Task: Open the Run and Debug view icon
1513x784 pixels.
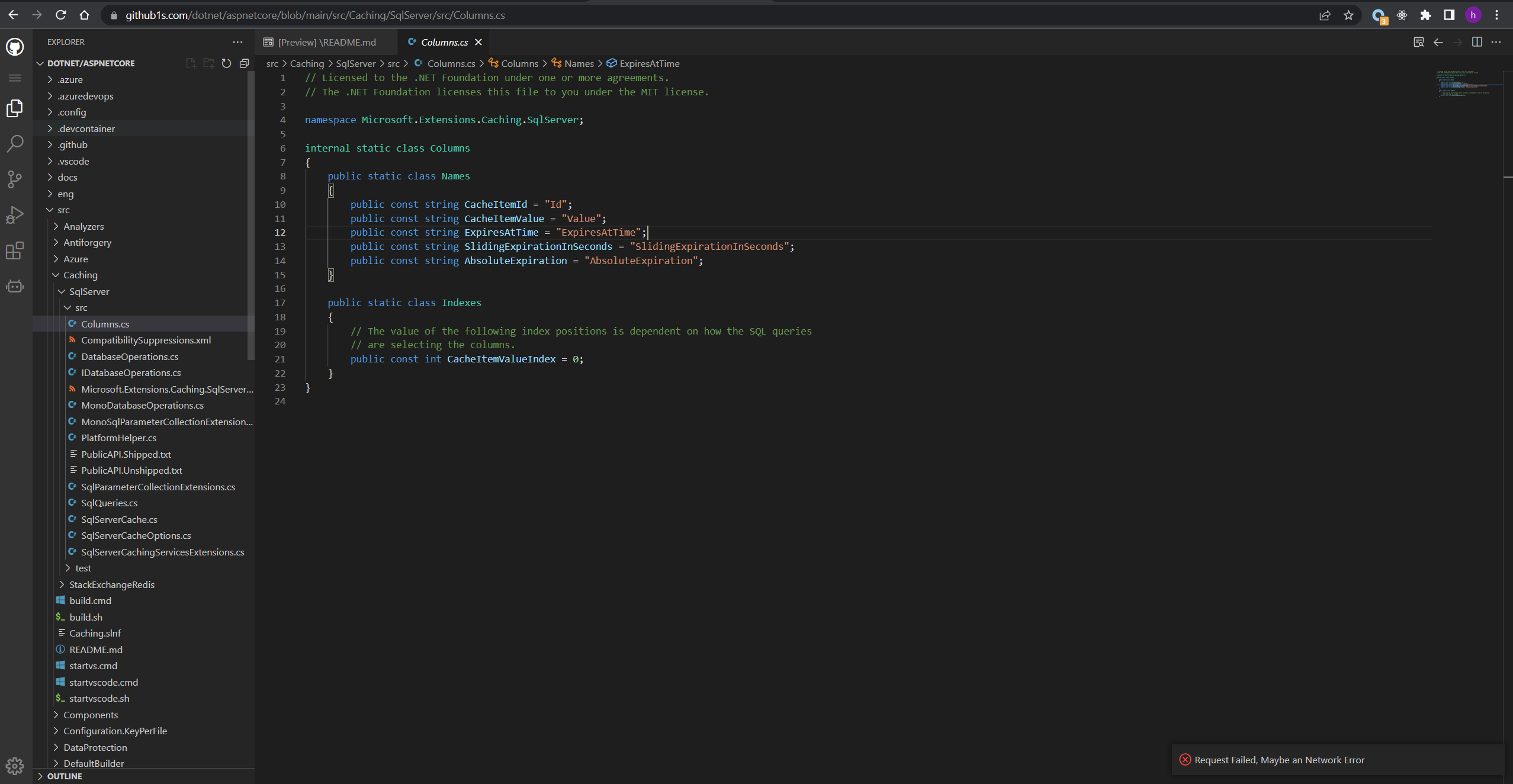Action: tap(15, 215)
